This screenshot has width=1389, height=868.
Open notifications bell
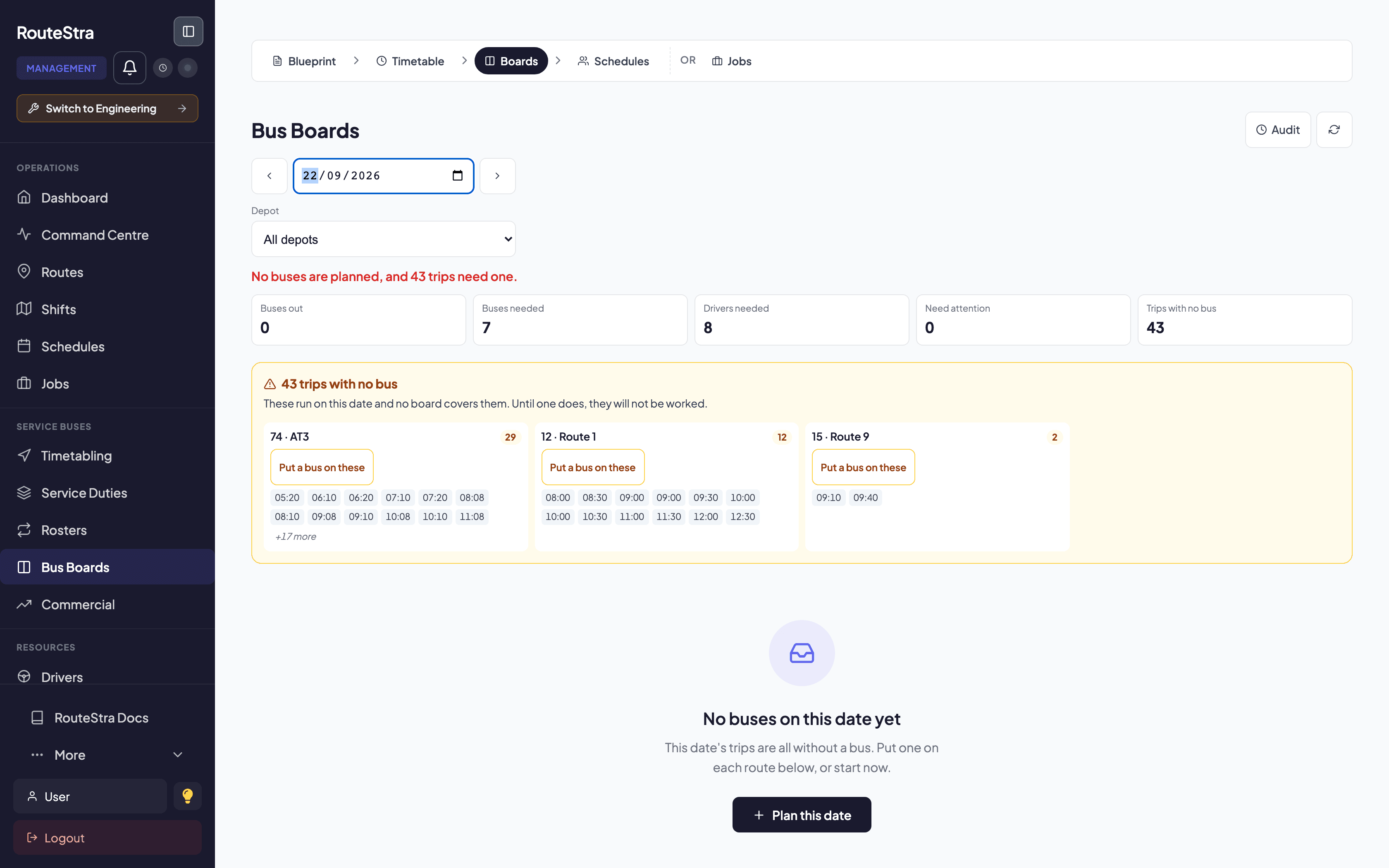[130, 68]
